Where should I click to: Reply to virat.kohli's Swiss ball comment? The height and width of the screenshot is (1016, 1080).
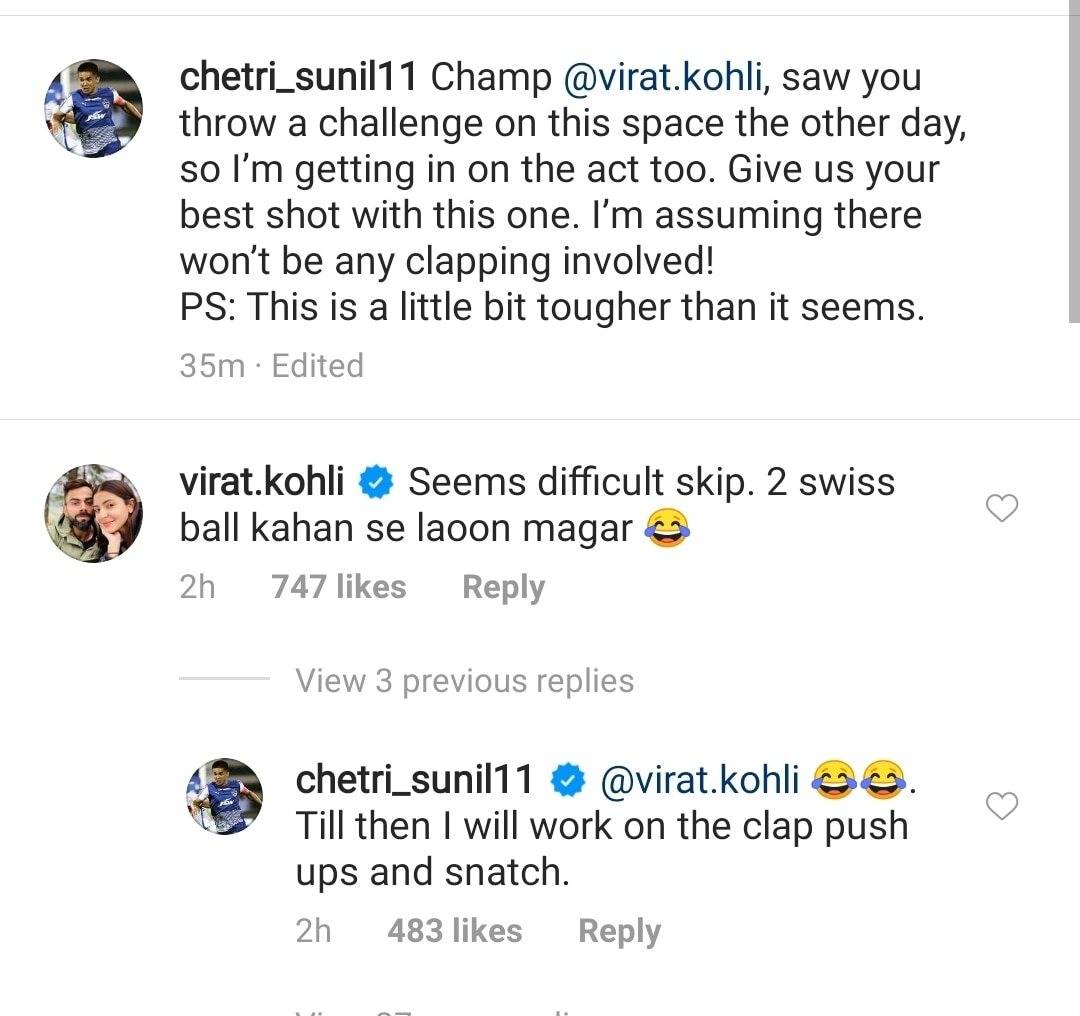coord(503,587)
